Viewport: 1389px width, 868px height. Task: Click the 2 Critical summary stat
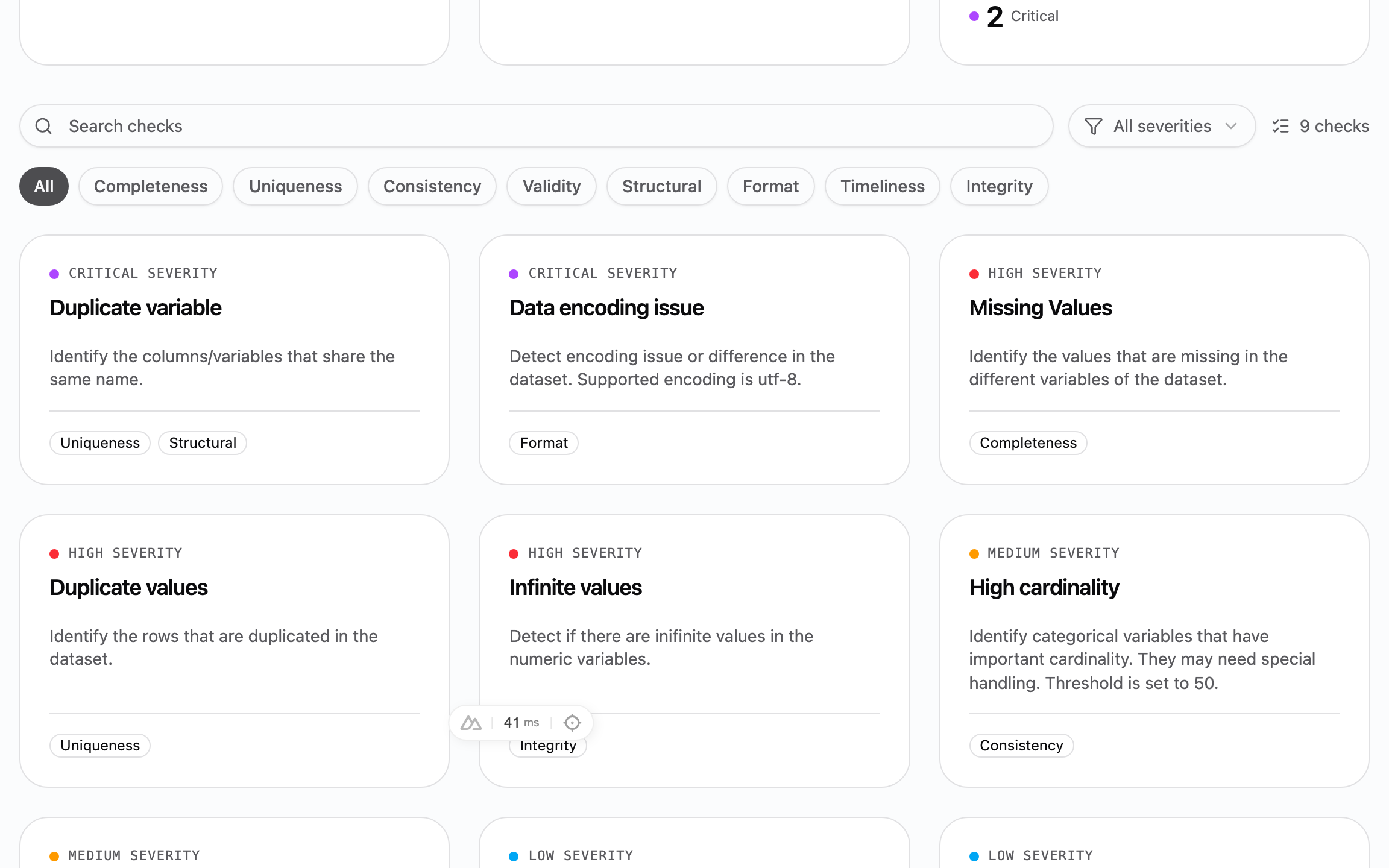[1014, 16]
